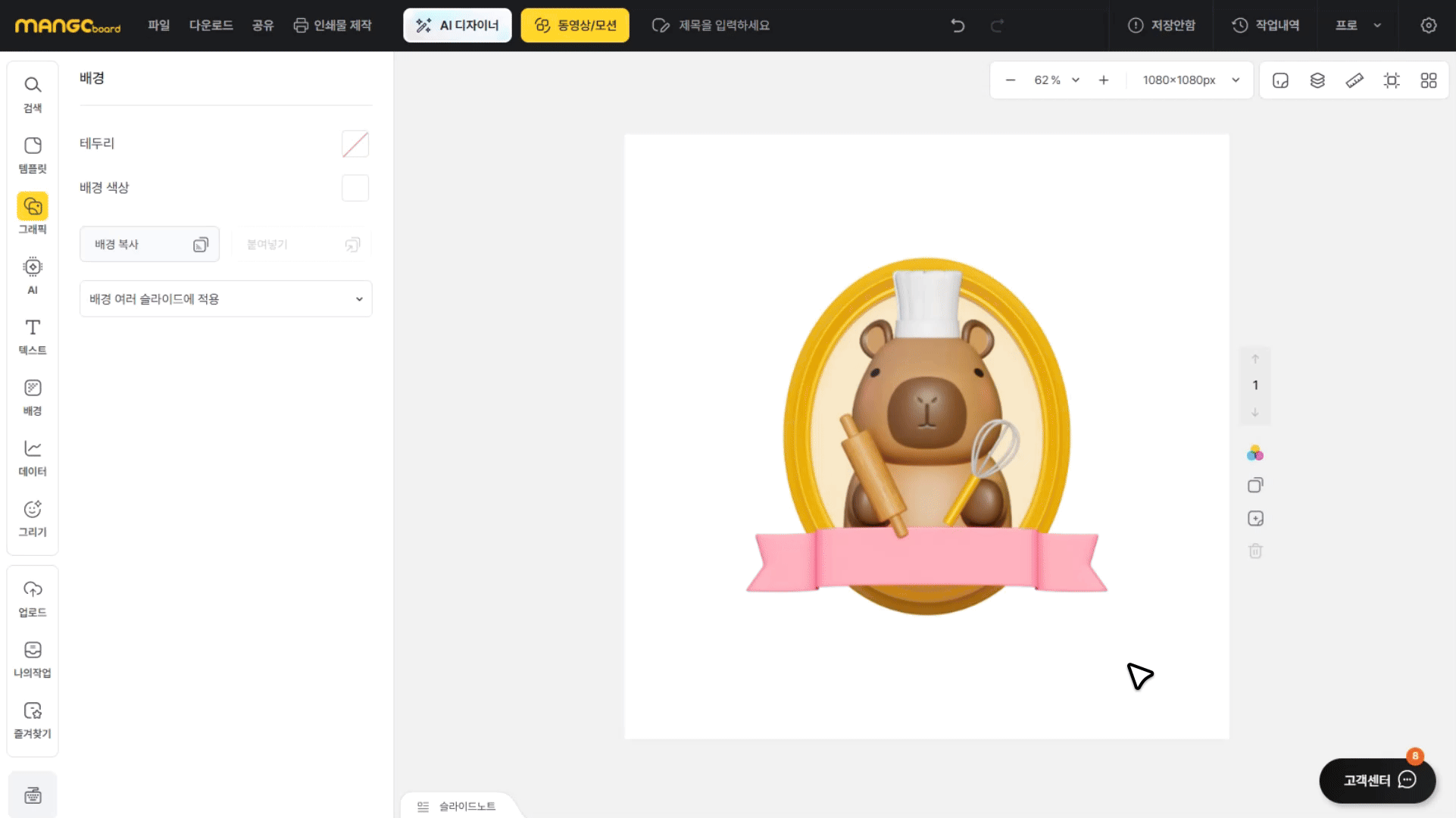Open the 업로드 upload panel
The height and width of the screenshot is (818, 1456).
pos(33,598)
